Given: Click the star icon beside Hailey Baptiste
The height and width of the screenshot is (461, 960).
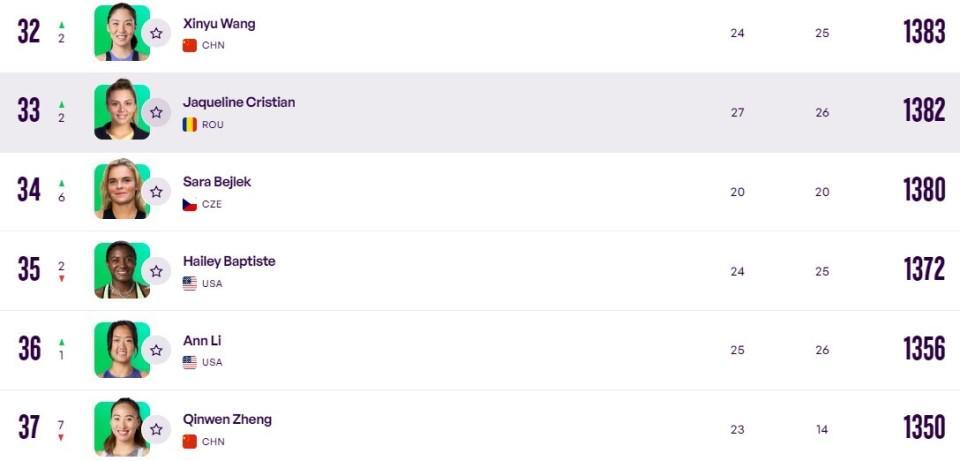Looking at the screenshot, I should (x=156, y=271).
